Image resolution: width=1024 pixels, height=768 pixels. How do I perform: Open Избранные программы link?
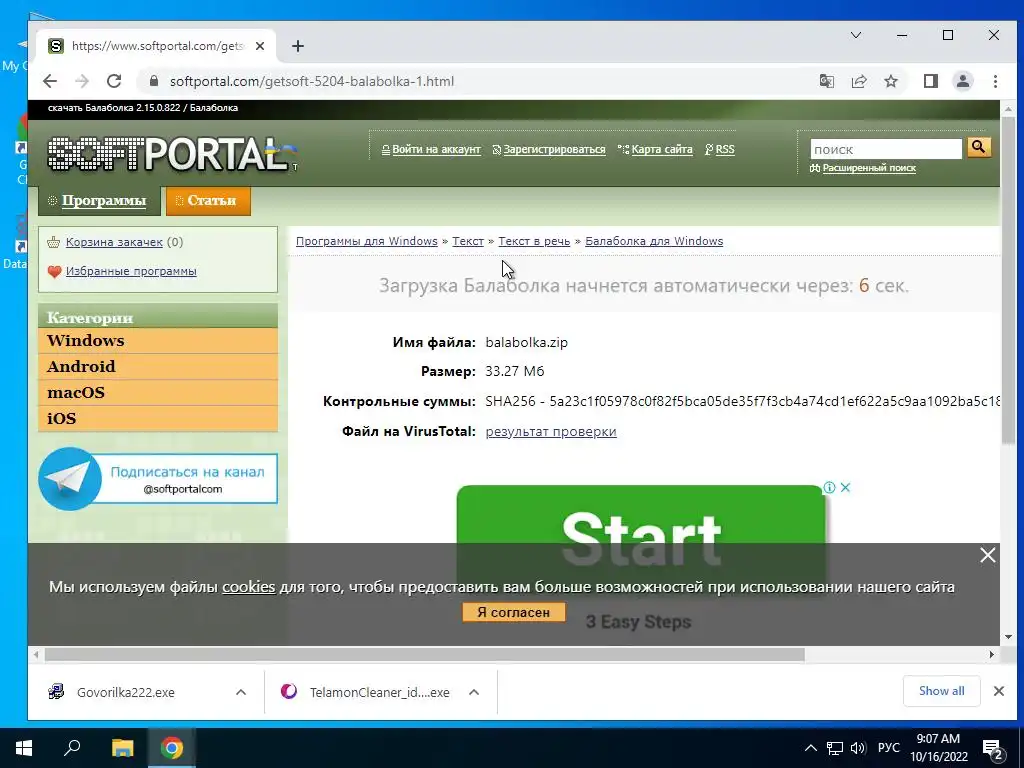coord(131,271)
